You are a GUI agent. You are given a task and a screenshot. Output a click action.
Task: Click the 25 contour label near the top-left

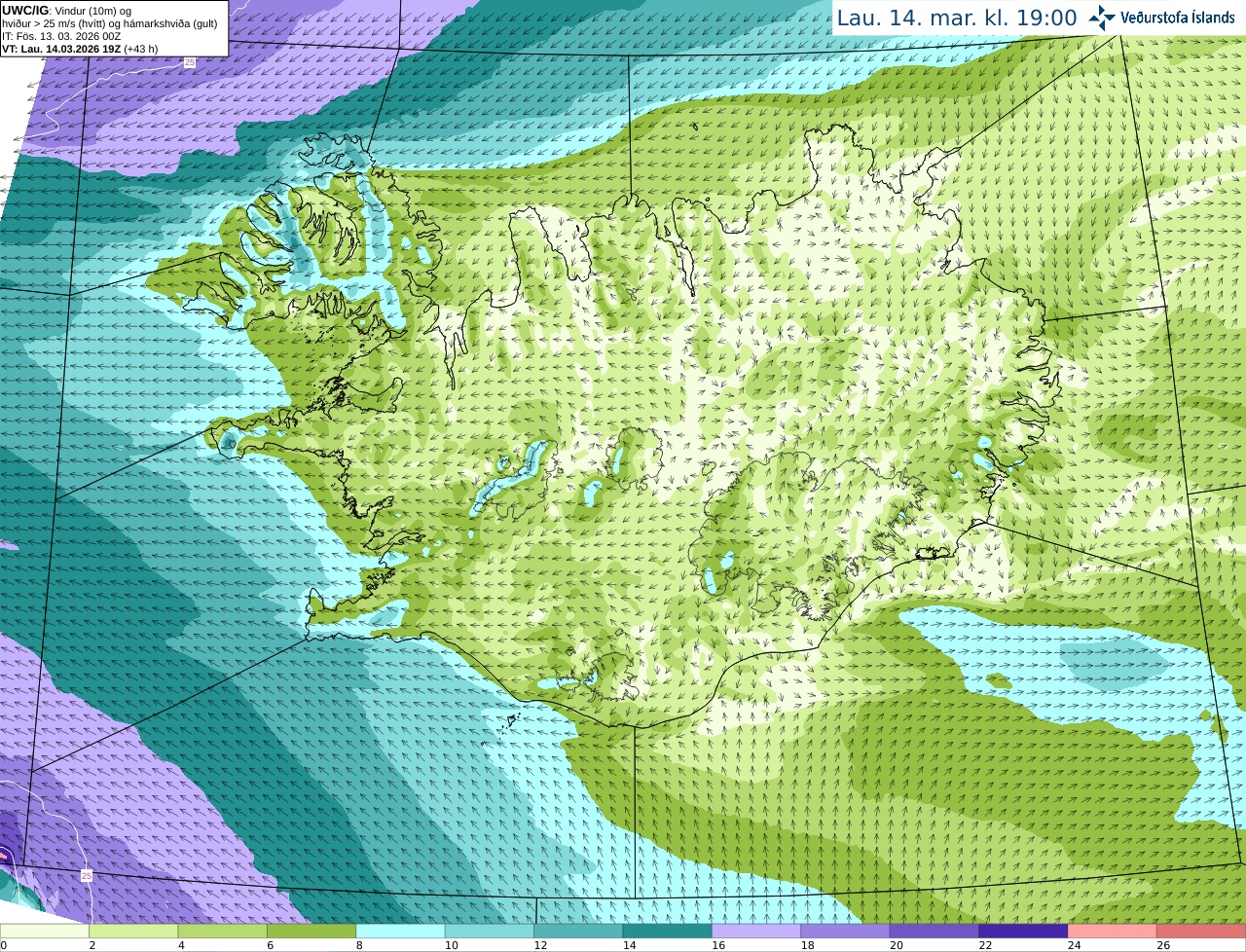coord(190,62)
